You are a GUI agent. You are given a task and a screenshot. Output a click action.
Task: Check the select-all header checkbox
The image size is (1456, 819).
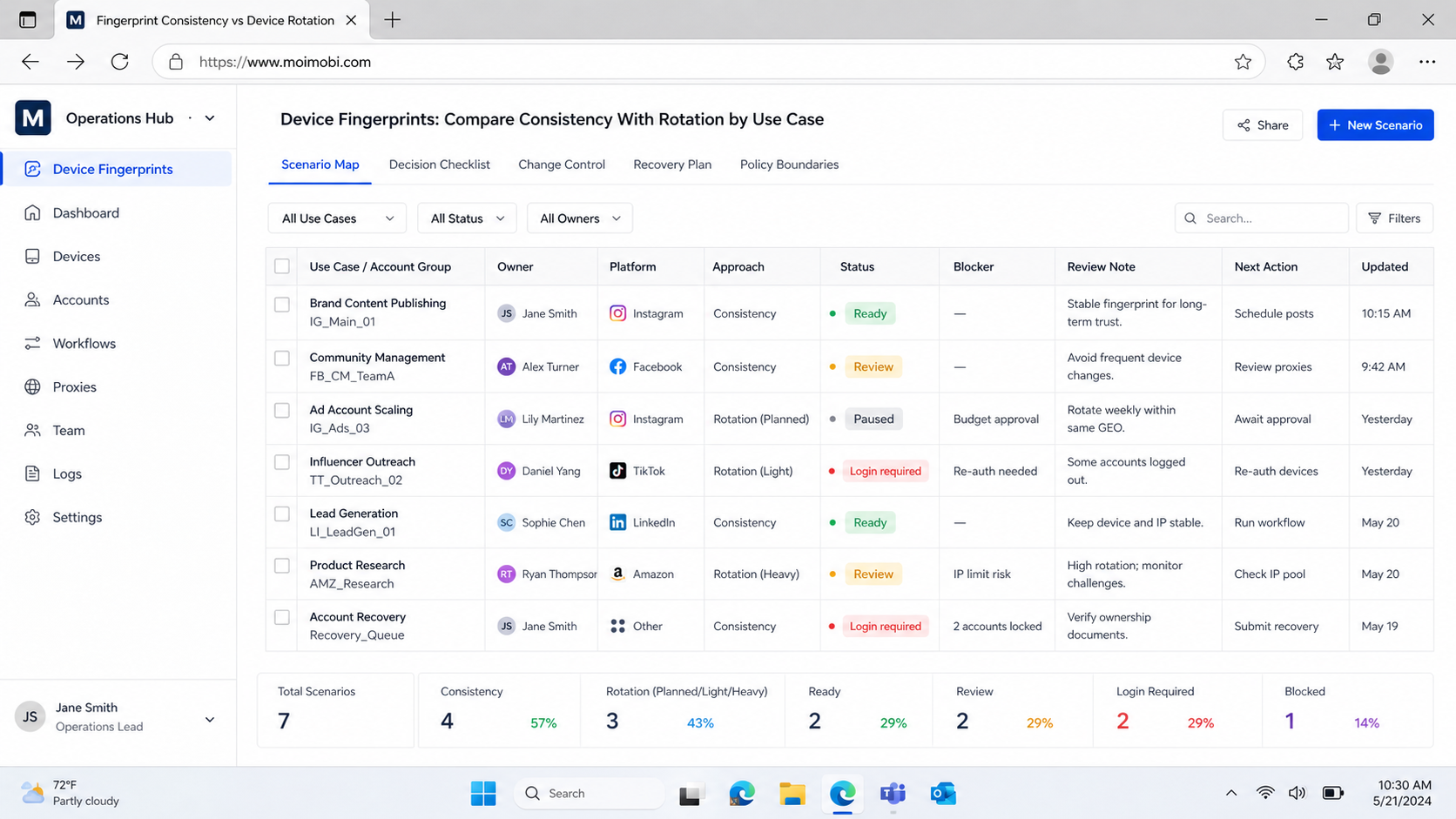[x=282, y=266]
